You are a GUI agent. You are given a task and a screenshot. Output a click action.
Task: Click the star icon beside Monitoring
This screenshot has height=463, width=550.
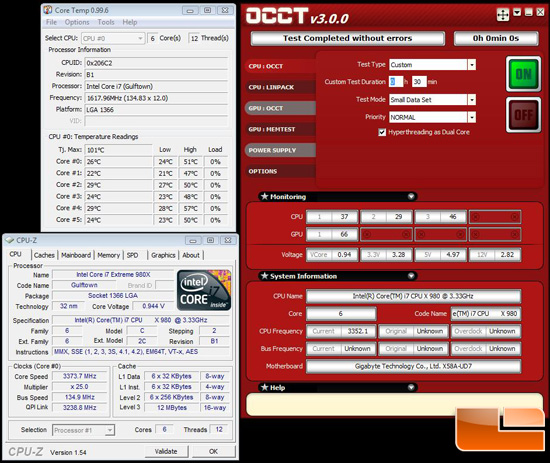pyautogui.click(x=264, y=196)
